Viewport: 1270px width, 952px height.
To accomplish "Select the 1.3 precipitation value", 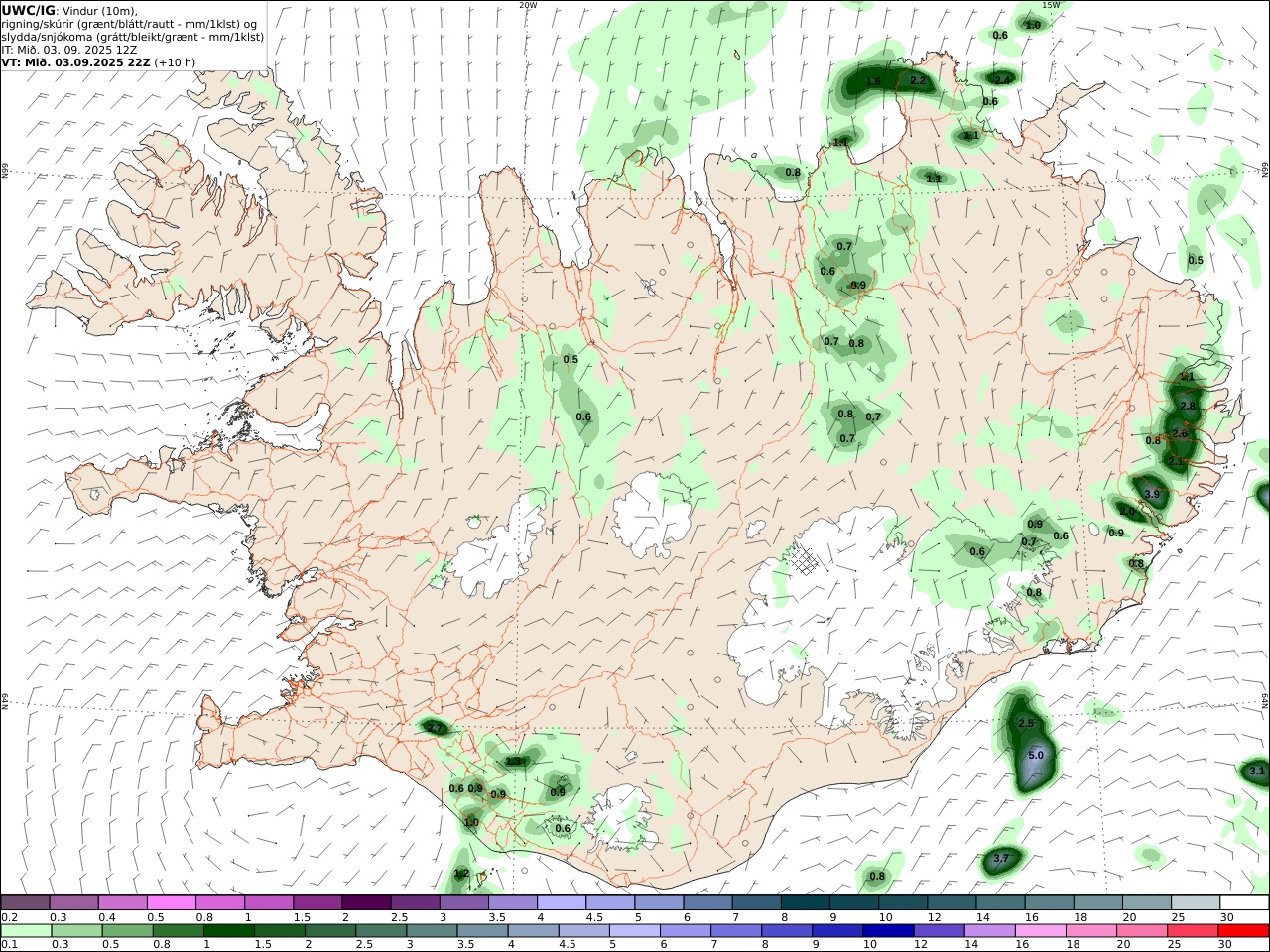I will [x=513, y=761].
